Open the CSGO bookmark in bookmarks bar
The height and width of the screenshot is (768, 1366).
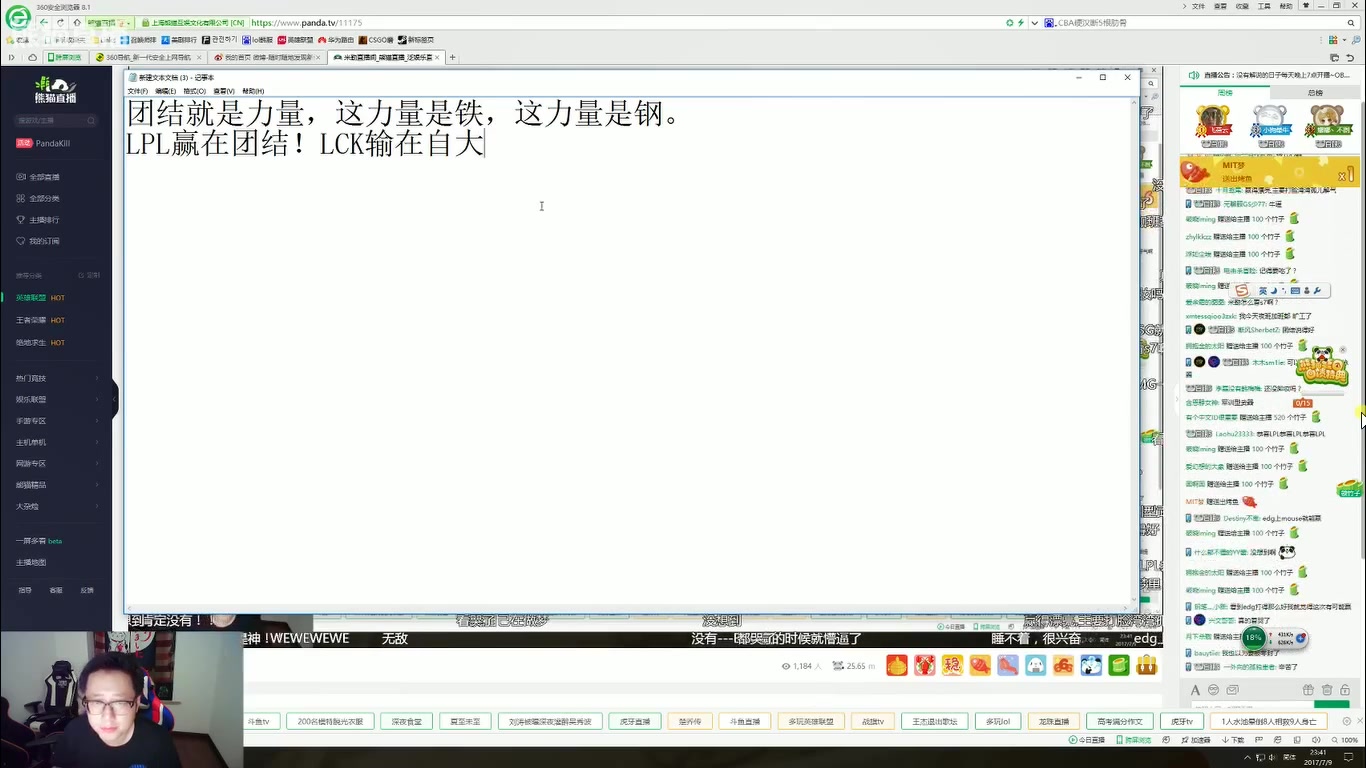click(x=376, y=40)
